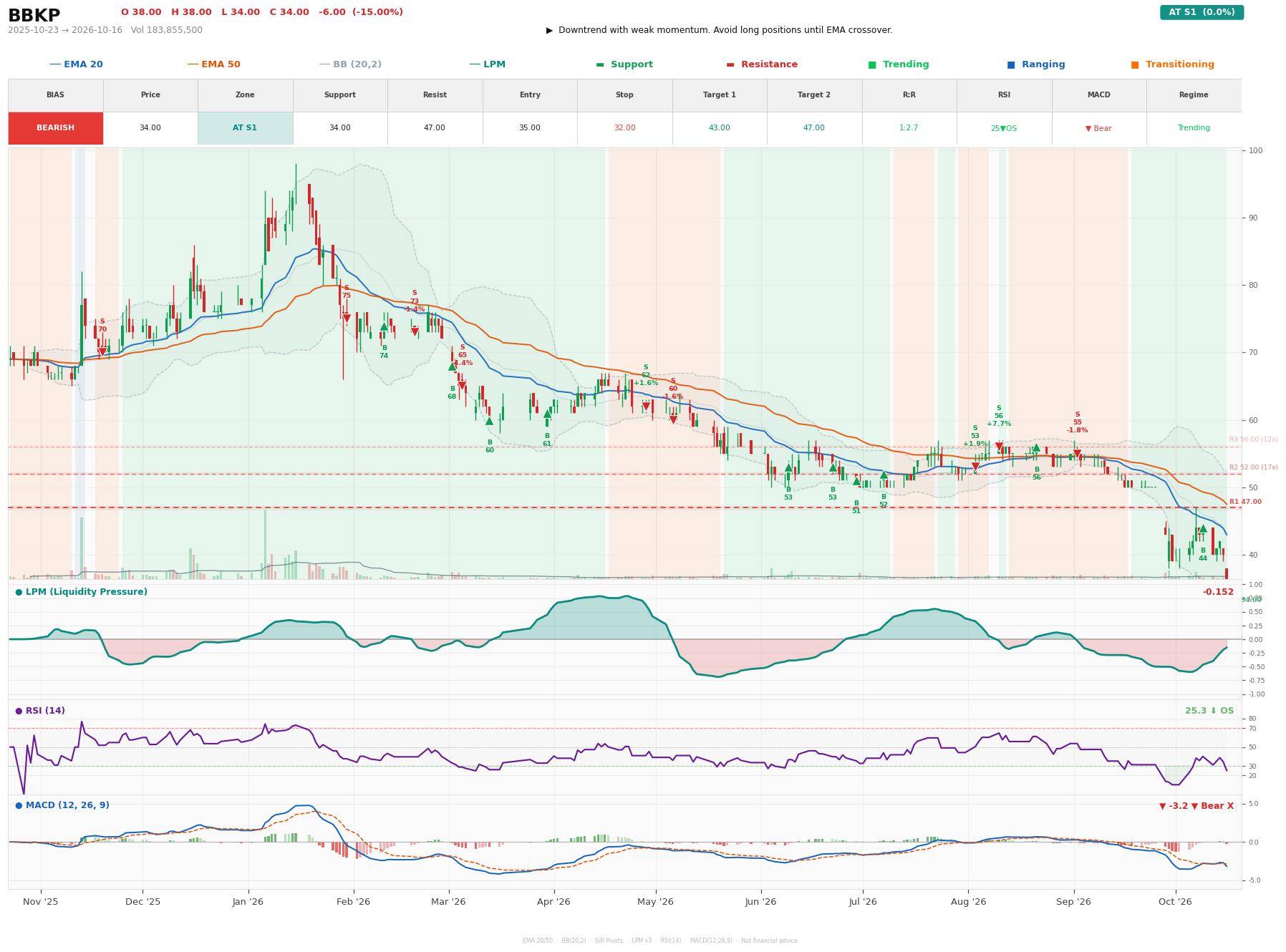Click the AT S1 (0.0%) badge
1286x952 pixels.
(x=1202, y=12)
